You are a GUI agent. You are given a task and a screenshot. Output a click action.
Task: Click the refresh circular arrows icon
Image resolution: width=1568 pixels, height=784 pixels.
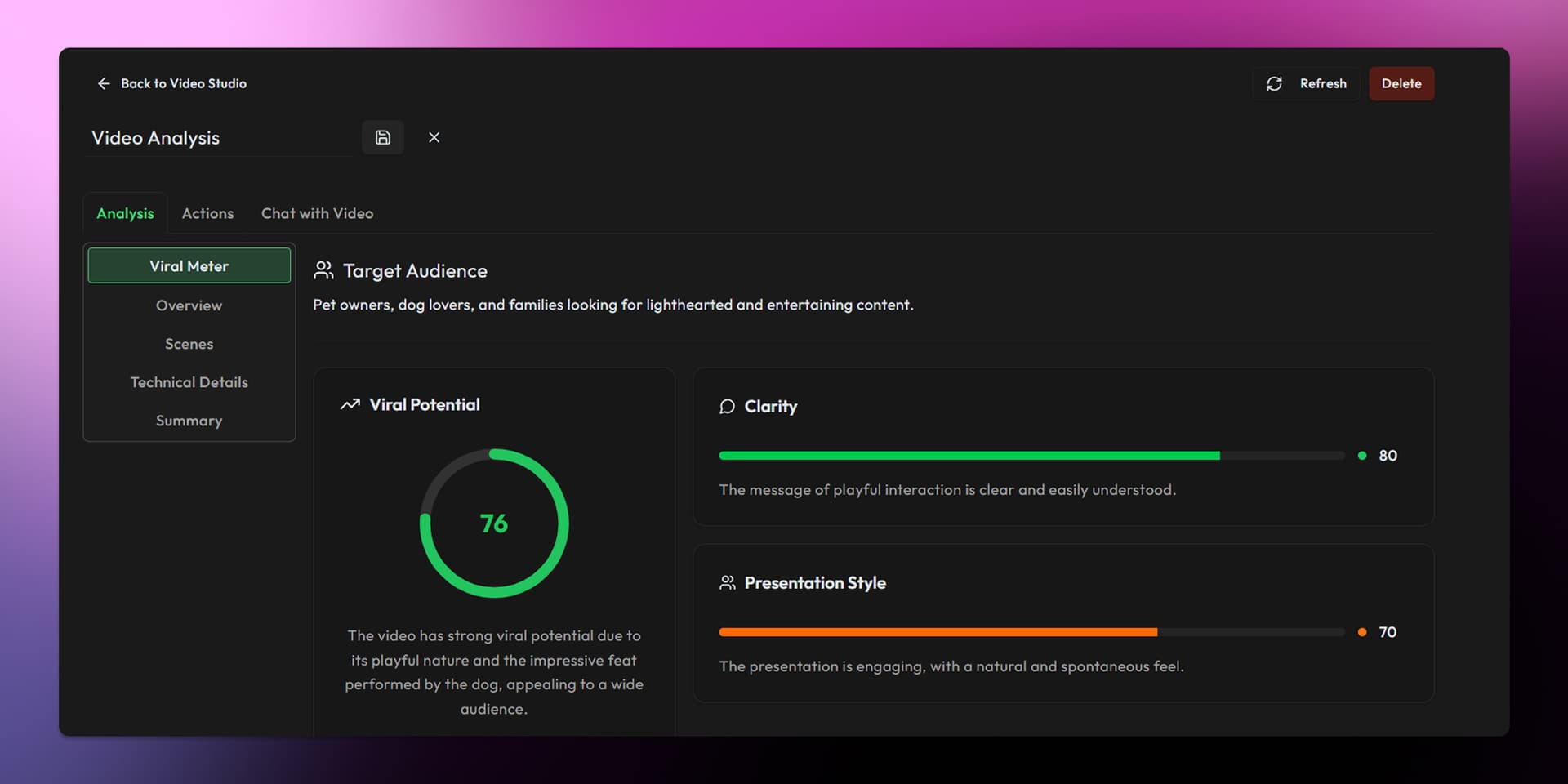1274,83
